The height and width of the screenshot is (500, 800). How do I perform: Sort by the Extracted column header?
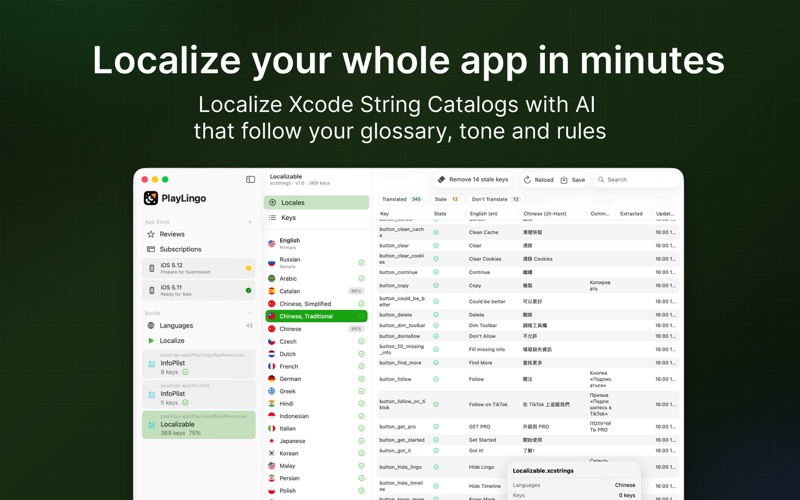coord(631,214)
